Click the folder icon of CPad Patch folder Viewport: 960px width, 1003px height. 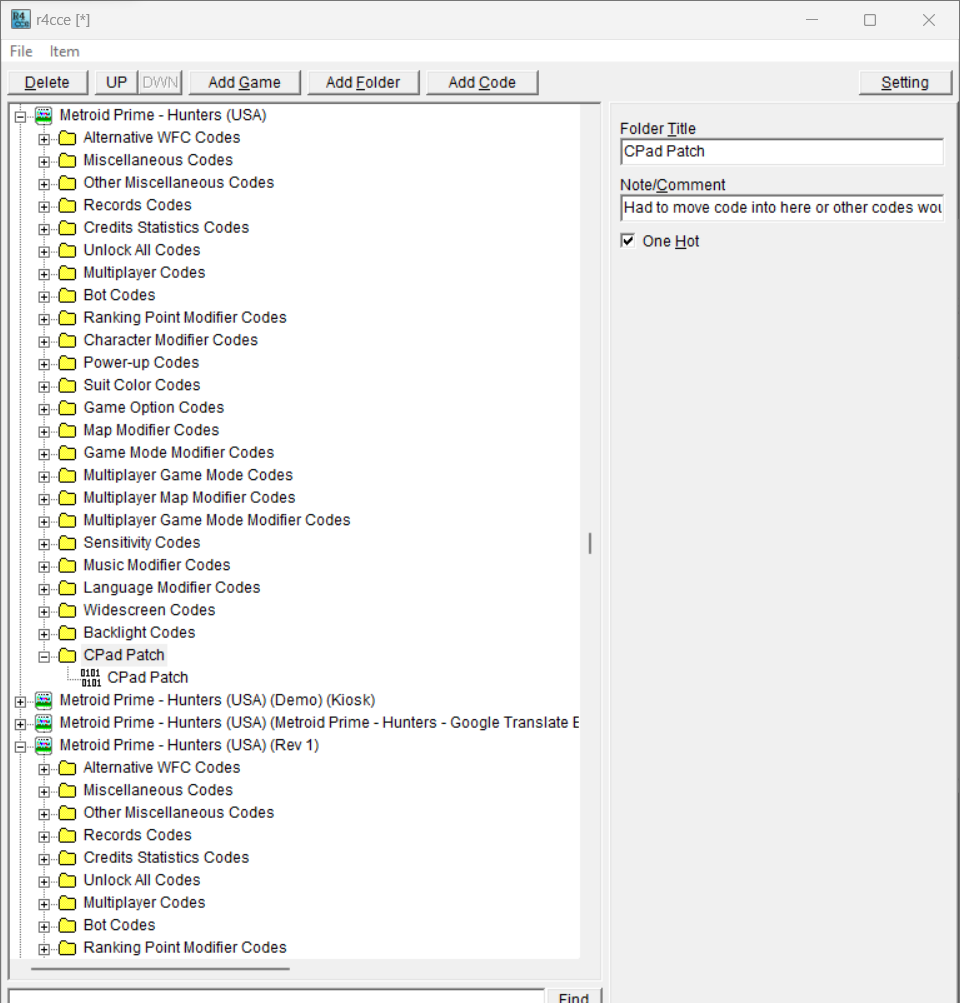point(67,655)
